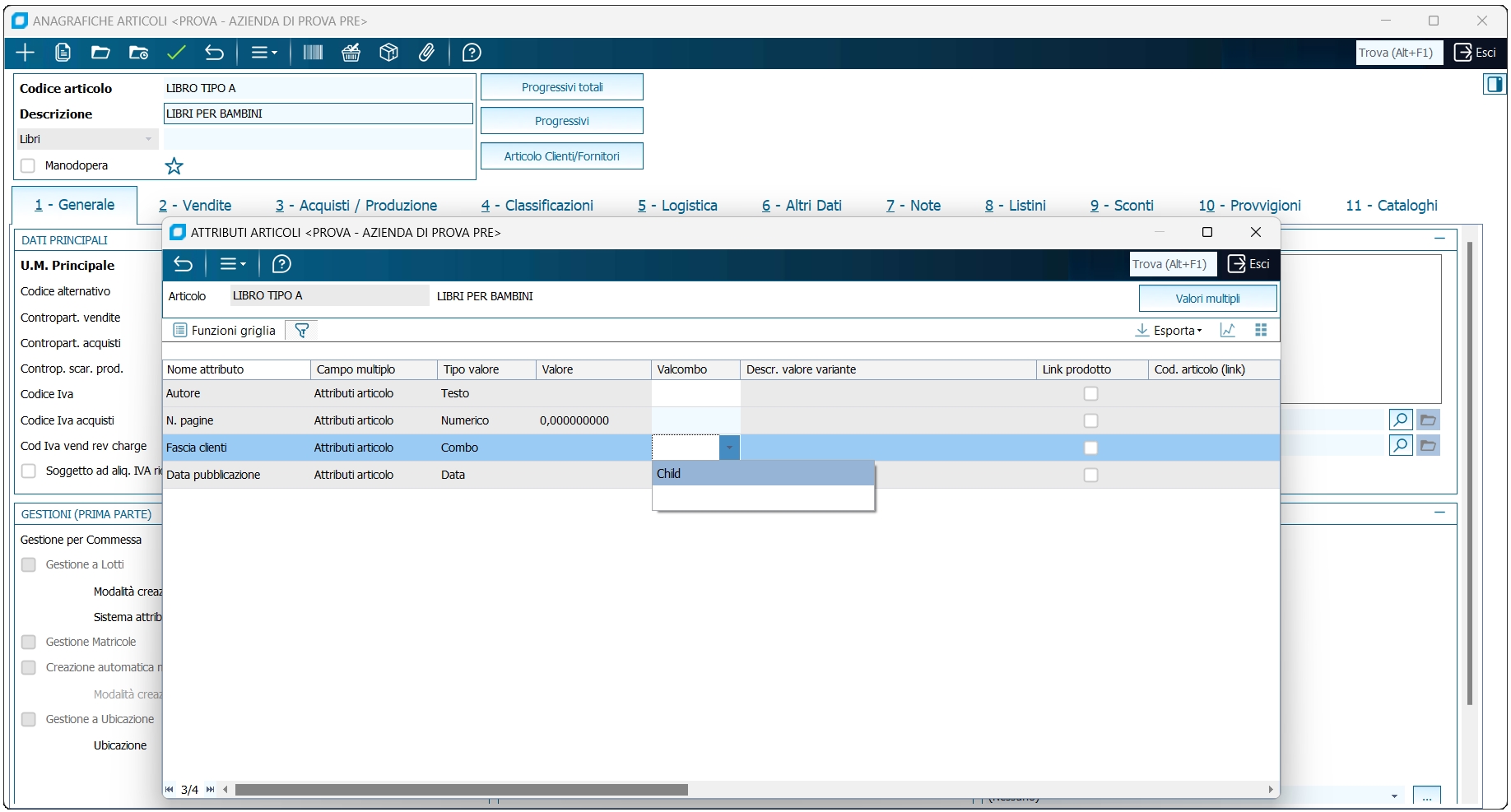
Task: Click the main window vertical scrollbar
Action: pos(1469,473)
